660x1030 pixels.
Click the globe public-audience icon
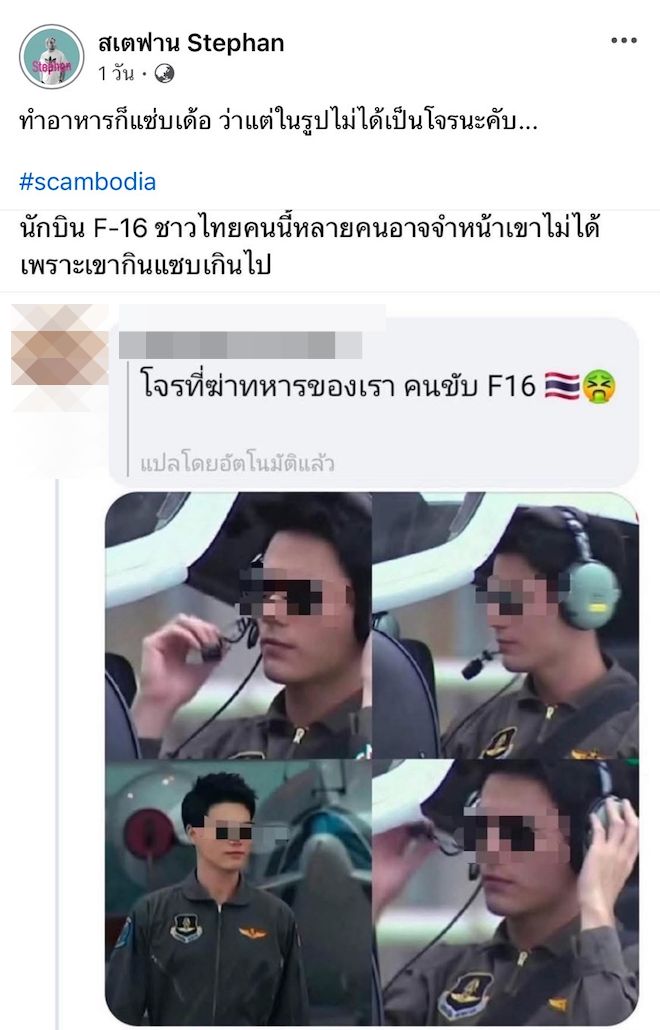point(164,74)
